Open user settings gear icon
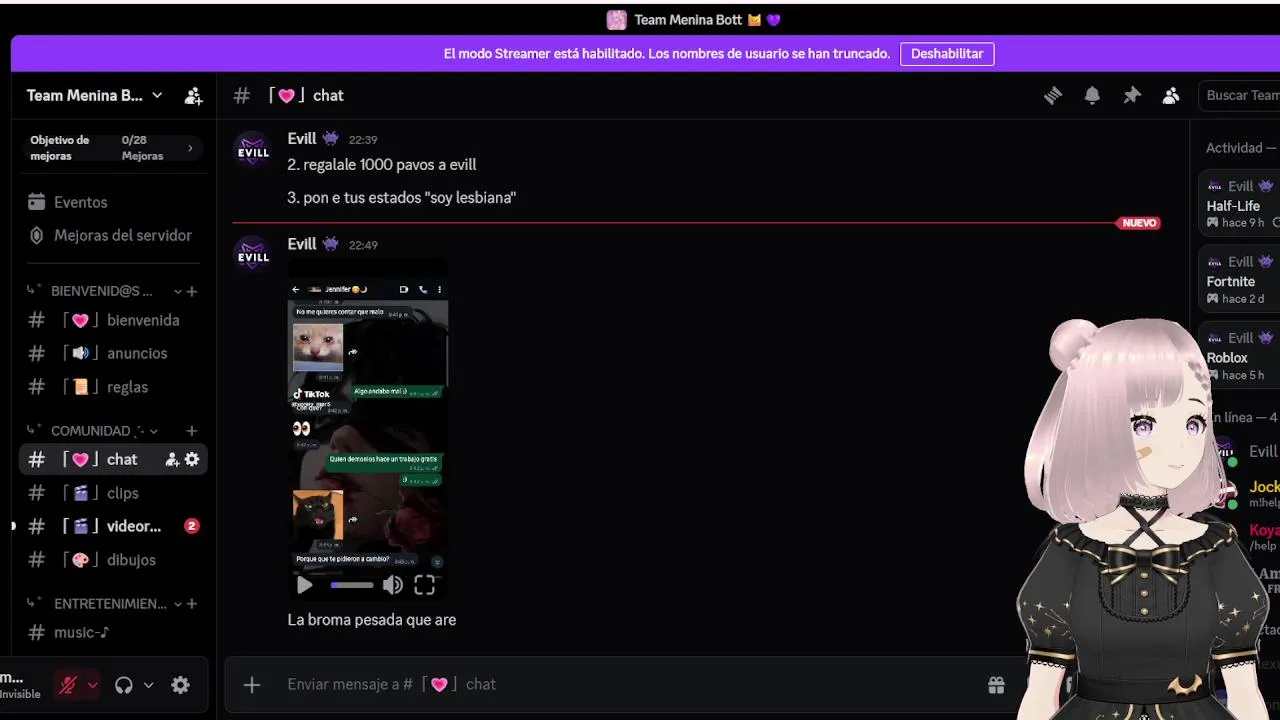 [180, 685]
